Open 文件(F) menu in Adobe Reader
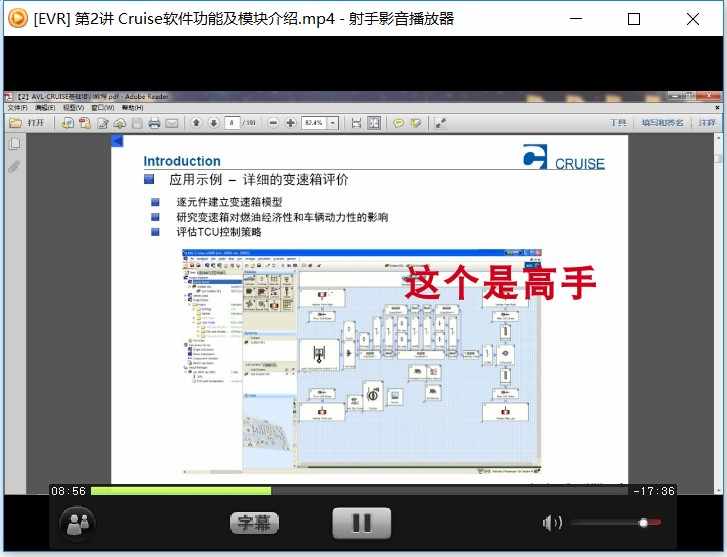The image size is (727, 557). click(18, 108)
